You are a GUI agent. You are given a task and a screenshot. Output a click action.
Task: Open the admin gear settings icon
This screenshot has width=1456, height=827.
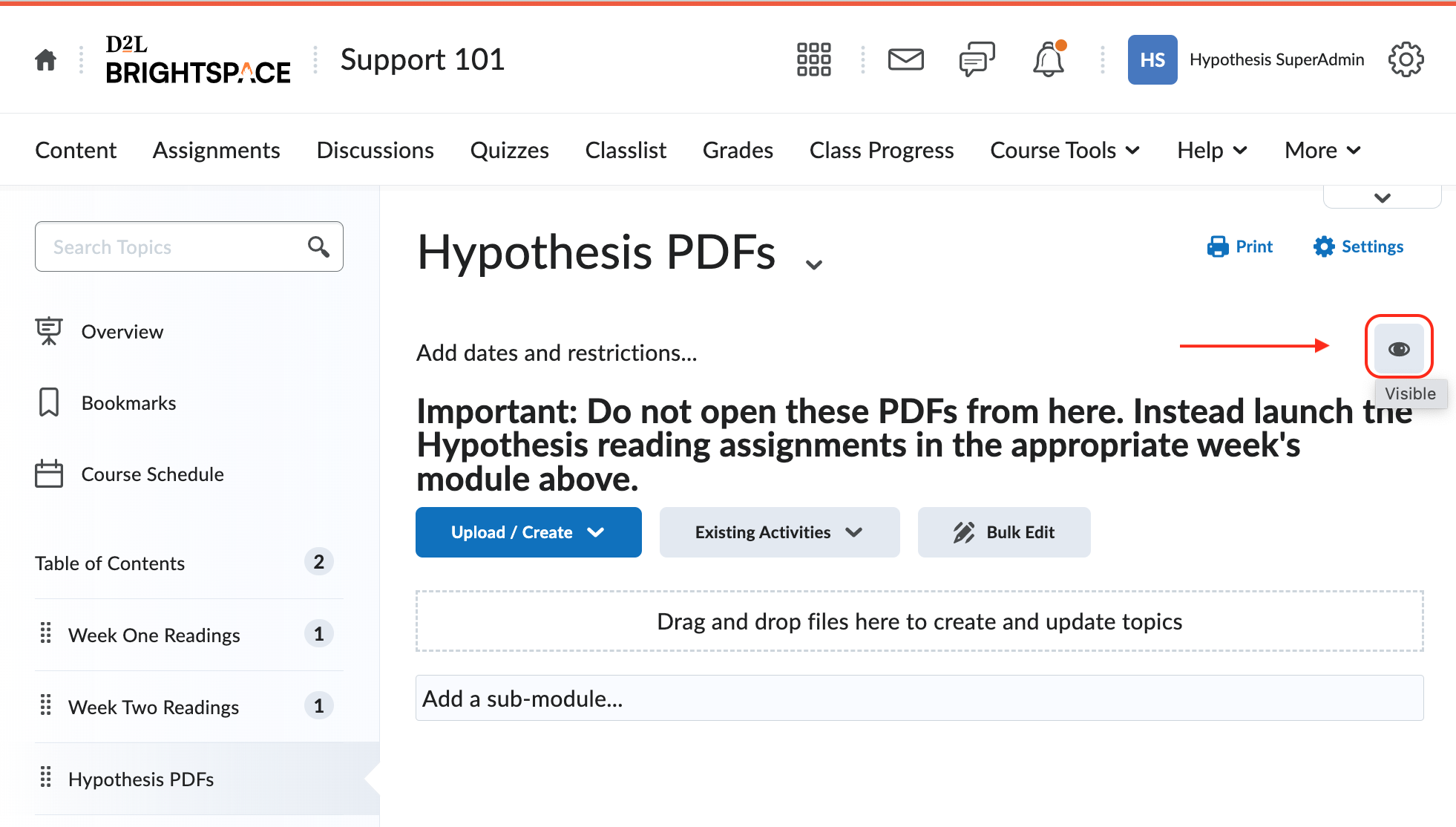click(x=1406, y=59)
